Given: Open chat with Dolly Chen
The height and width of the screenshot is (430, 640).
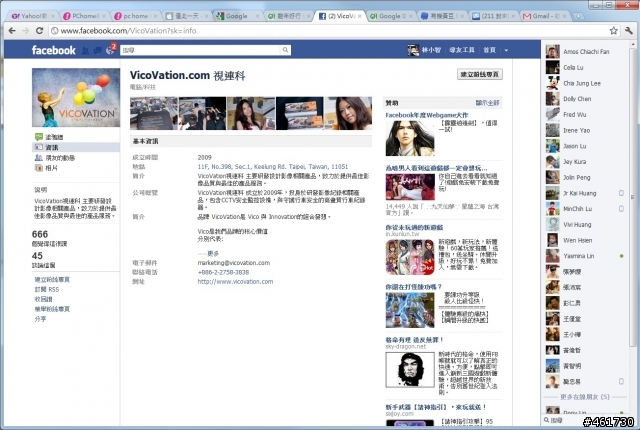Looking at the screenshot, I should tap(585, 99).
